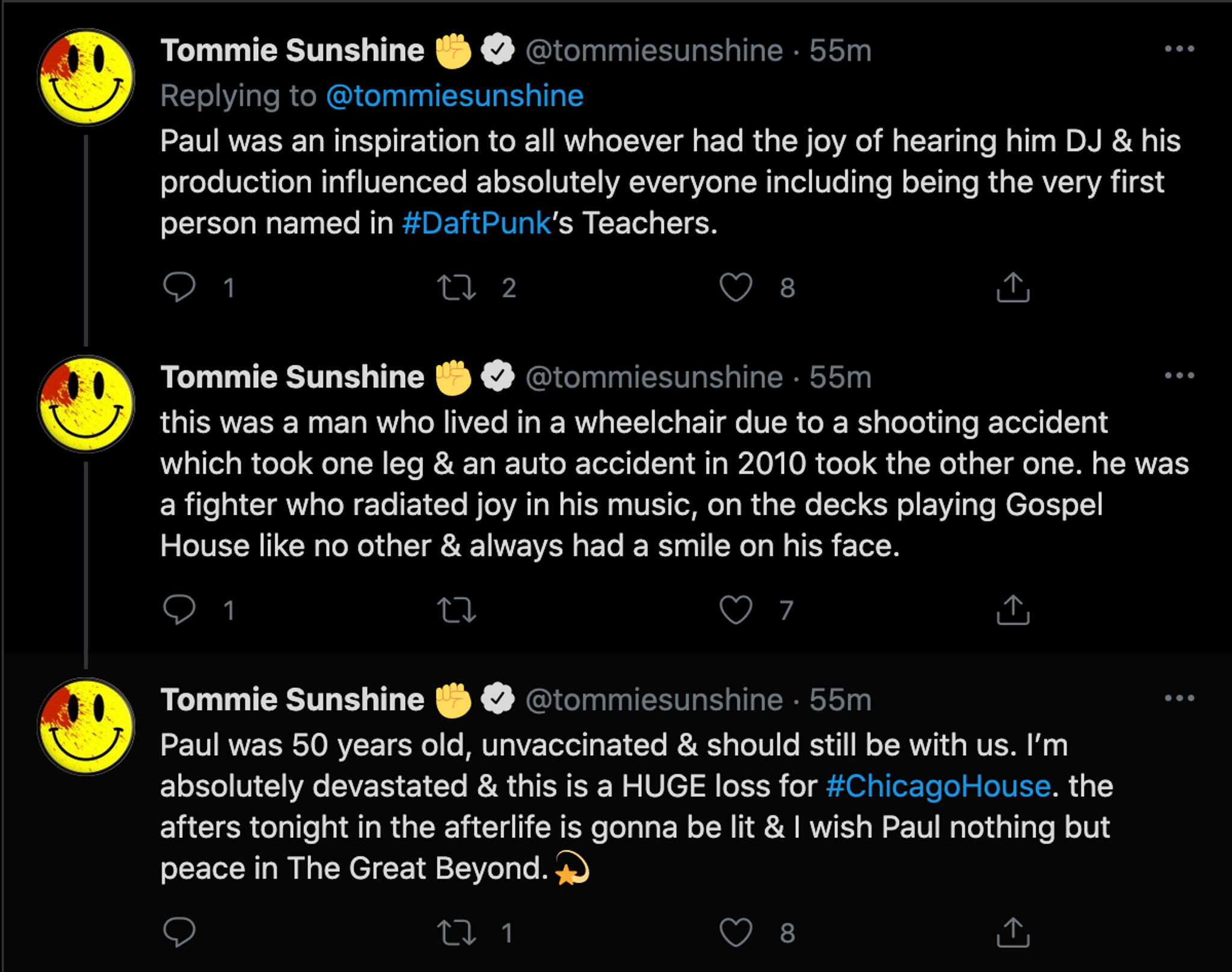Open the #DaftPunk hashtag link
This screenshot has height=972, width=1232.
(476, 223)
